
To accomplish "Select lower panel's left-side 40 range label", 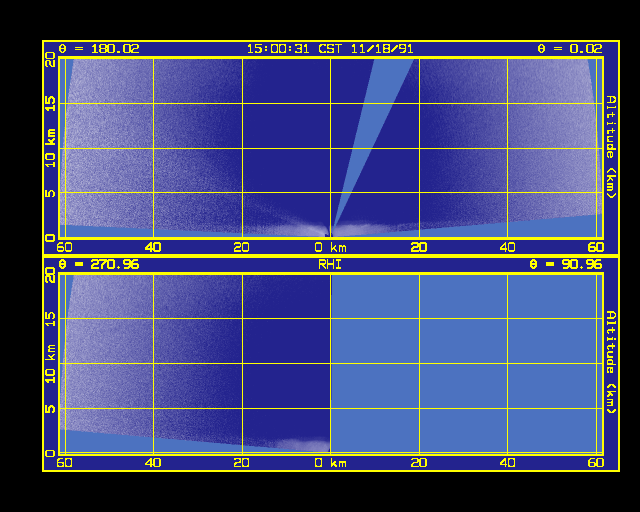I will [x=153, y=463].
